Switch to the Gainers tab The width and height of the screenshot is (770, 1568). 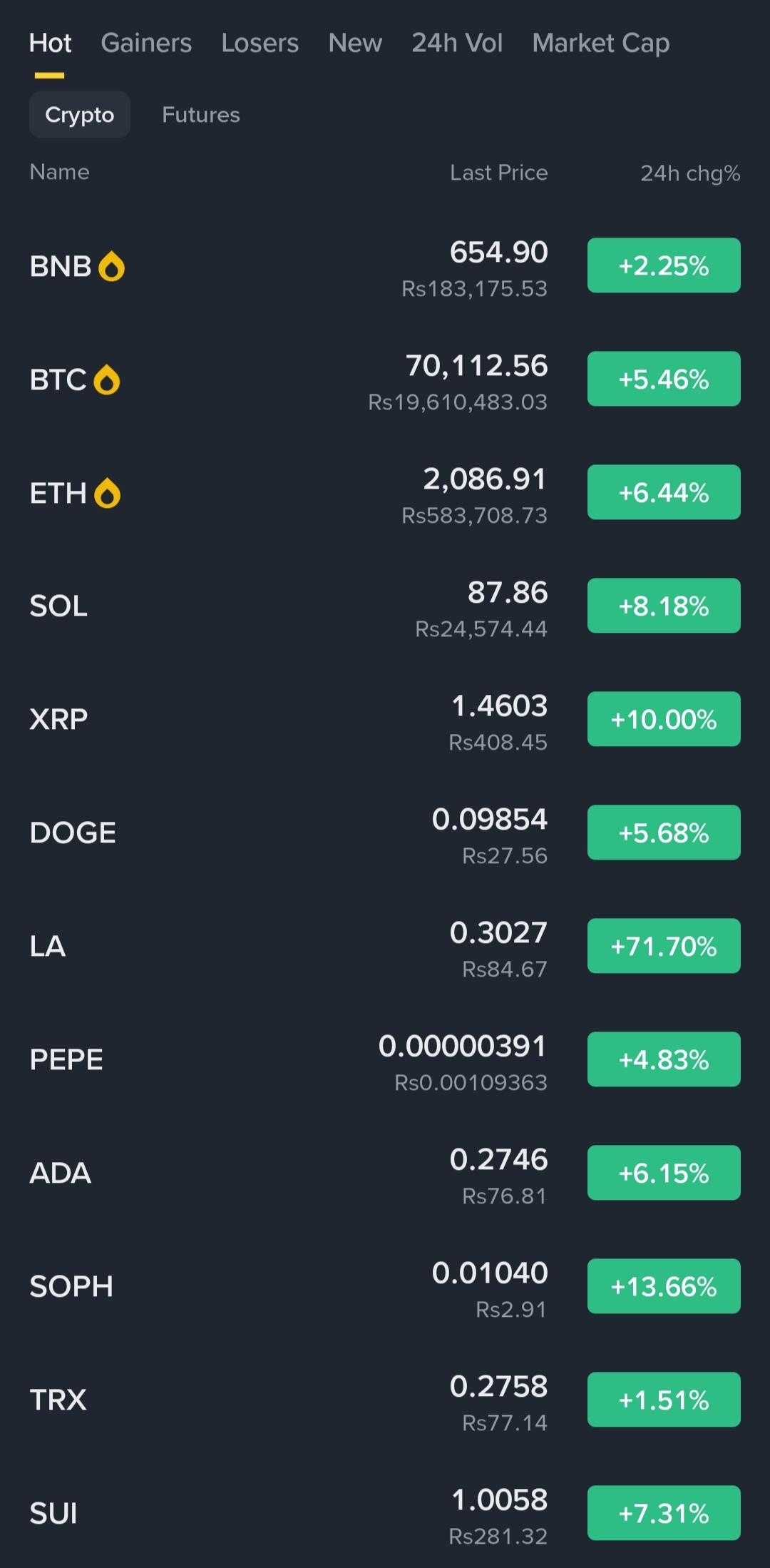(146, 44)
